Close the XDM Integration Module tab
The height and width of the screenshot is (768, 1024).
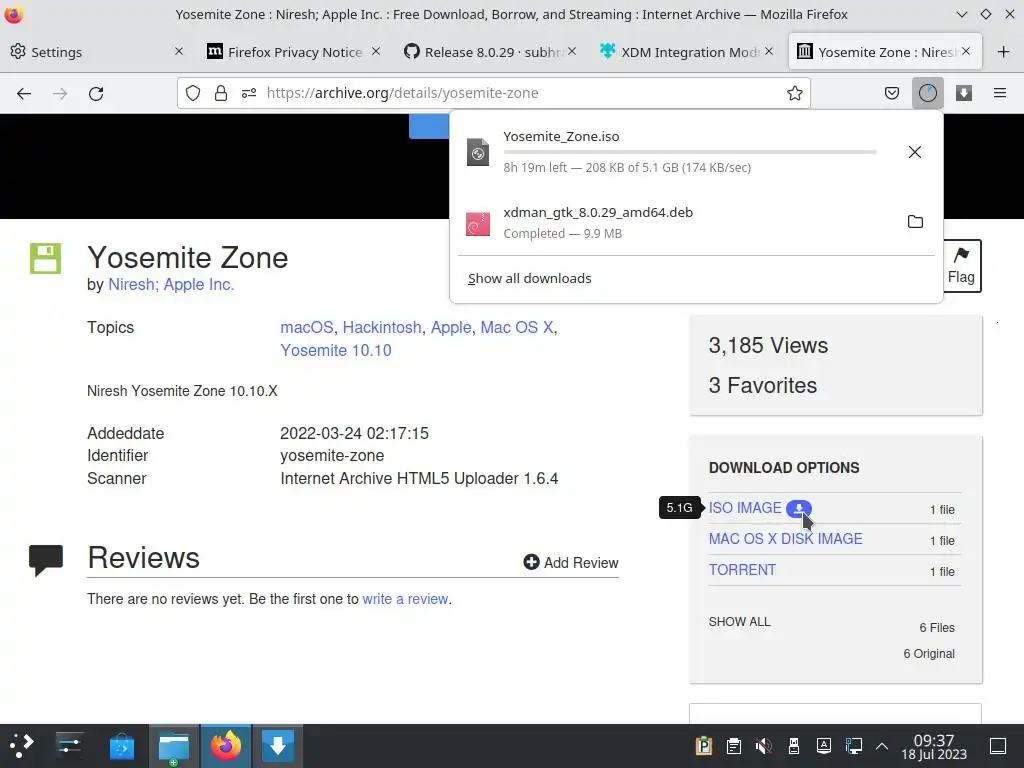(769, 51)
